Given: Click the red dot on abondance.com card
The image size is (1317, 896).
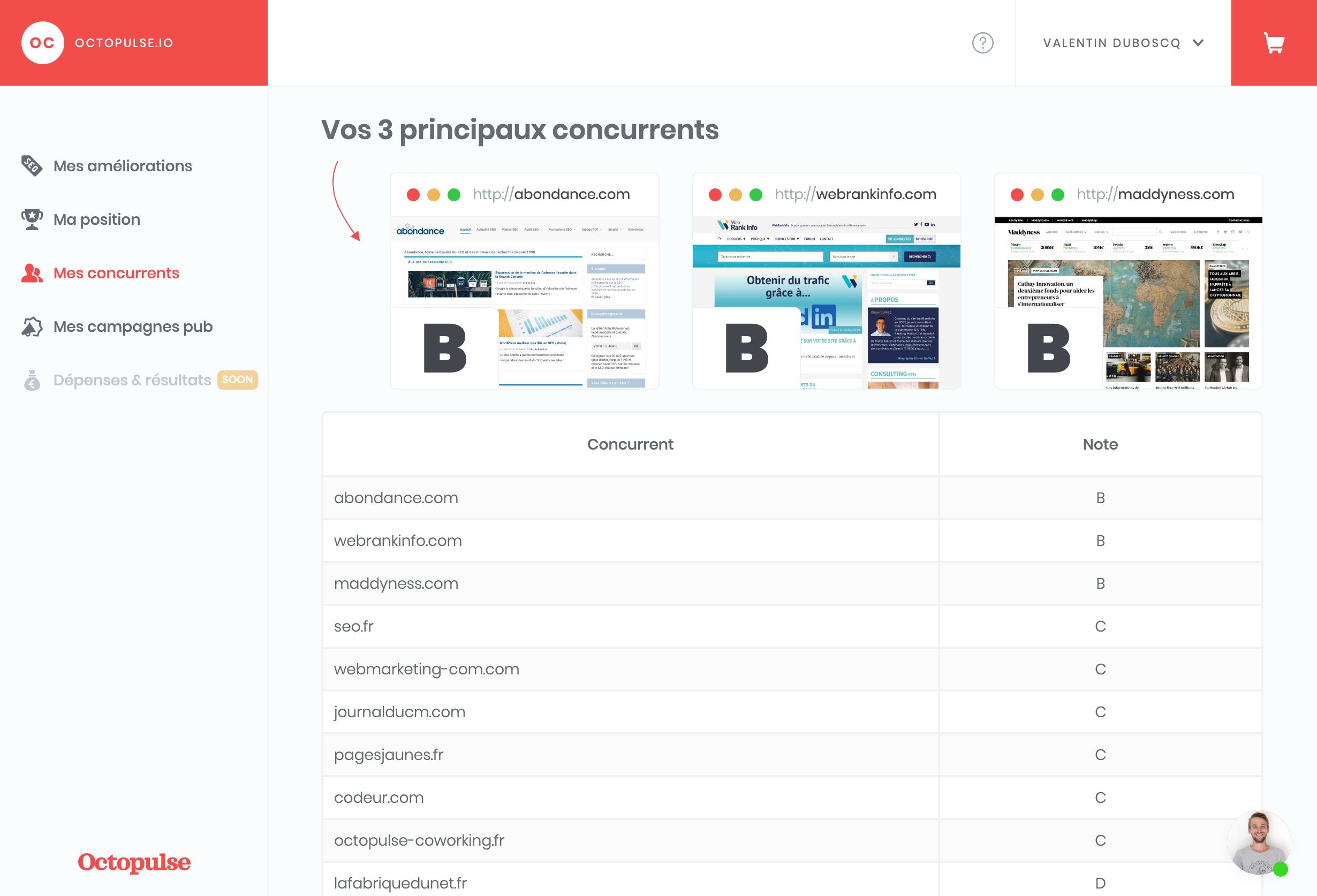Looking at the screenshot, I should [x=413, y=194].
